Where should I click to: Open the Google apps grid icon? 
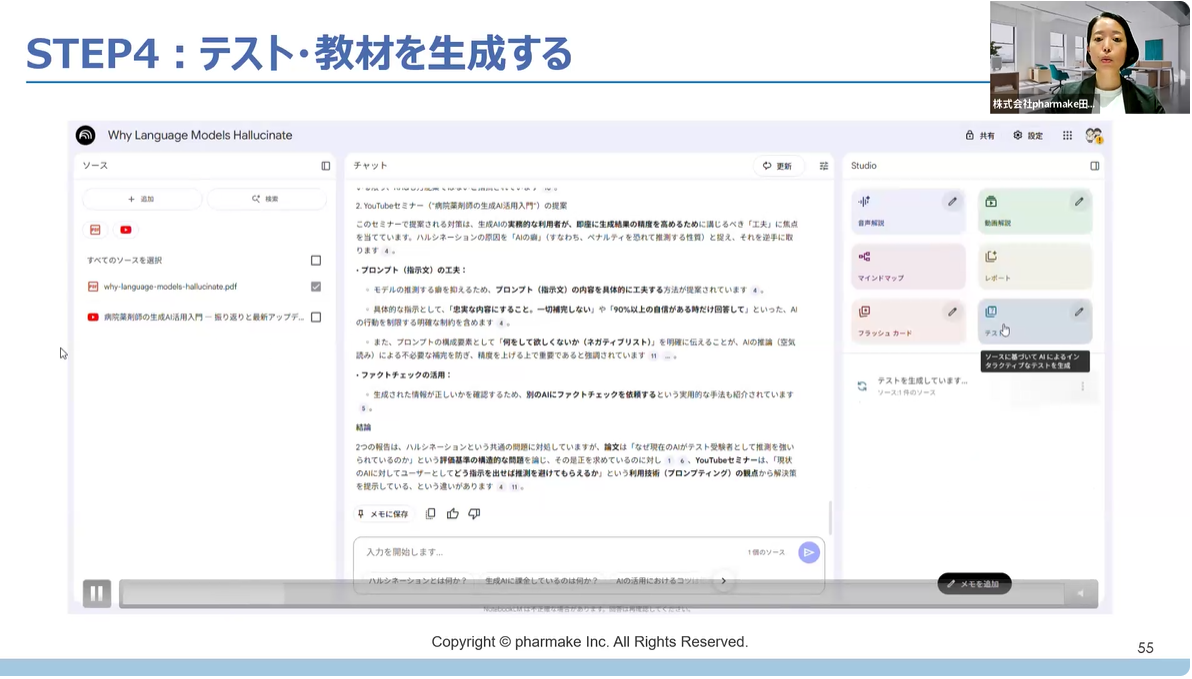[1067, 136]
